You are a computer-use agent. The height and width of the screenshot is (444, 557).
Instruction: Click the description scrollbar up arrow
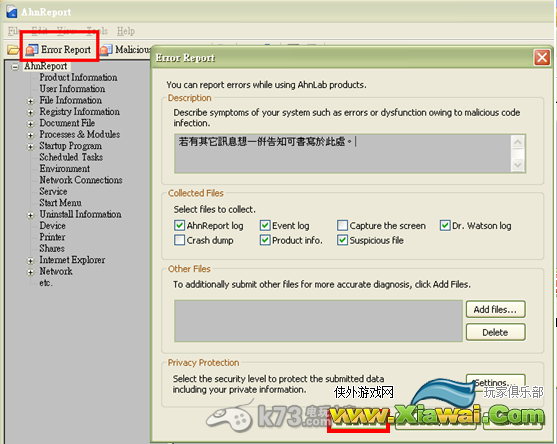[518, 142]
